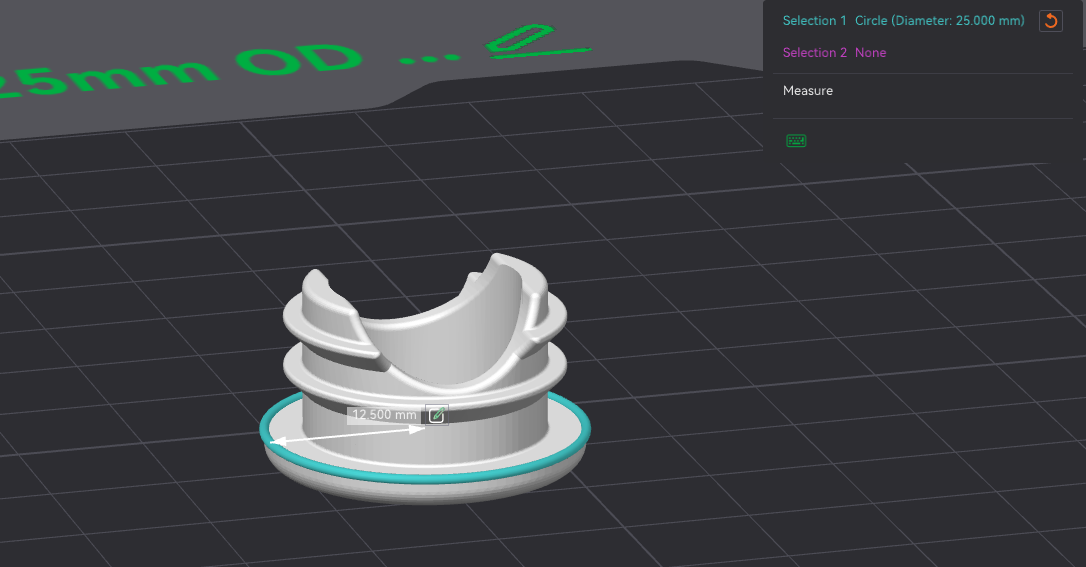The width and height of the screenshot is (1086, 567).
Task: Select the Selection 1 circle diameter entry
Action: pos(903,21)
